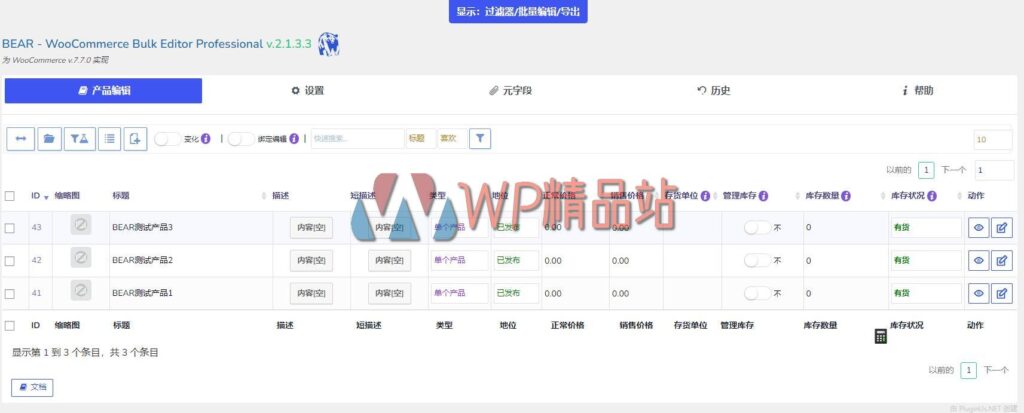Click the info icon beside 库存数量 header
Screen dimensions: 1024x413
[x=846, y=196]
